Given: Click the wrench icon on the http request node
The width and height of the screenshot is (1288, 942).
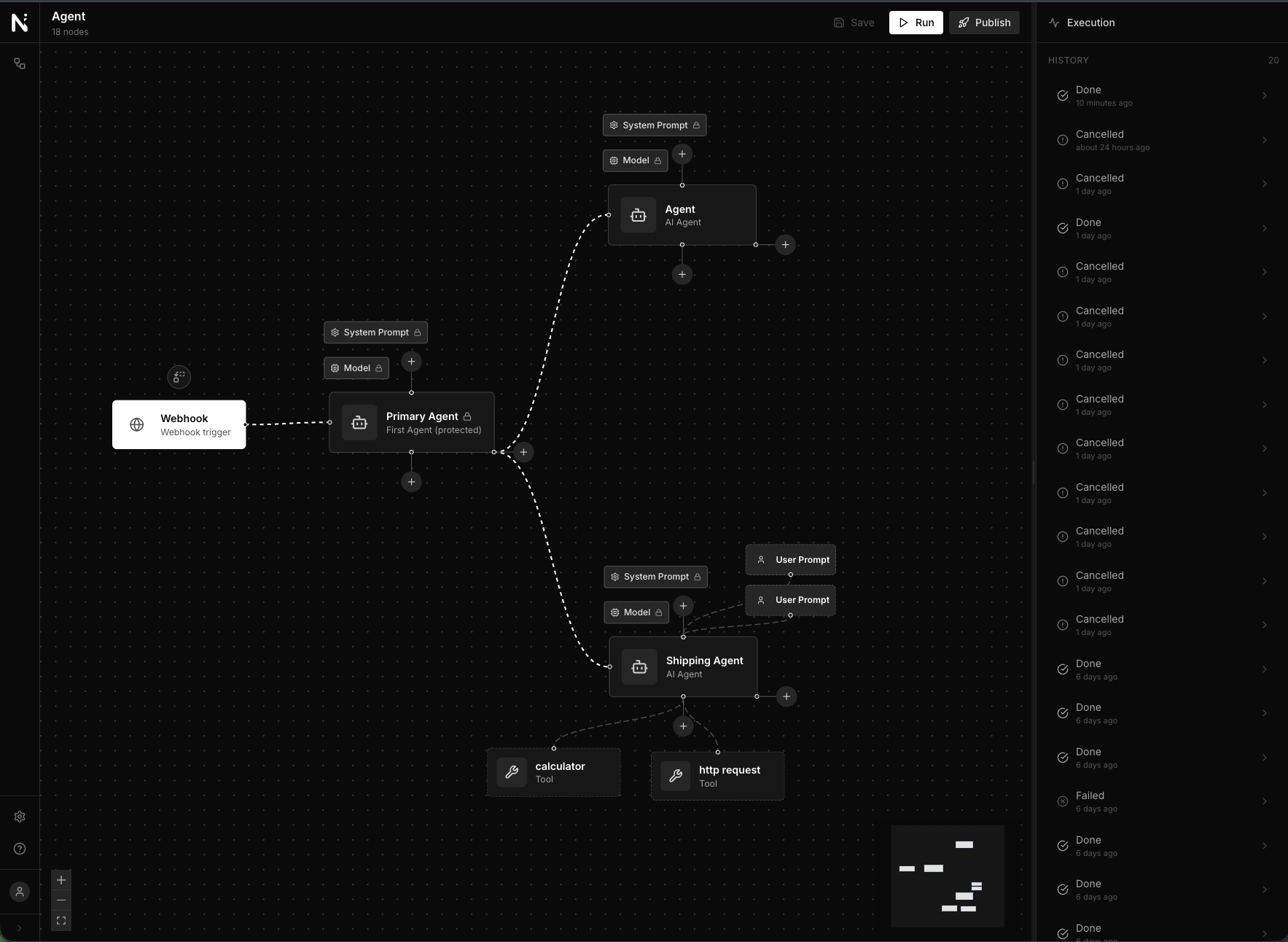Looking at the screenshot, I should [675, 776].
